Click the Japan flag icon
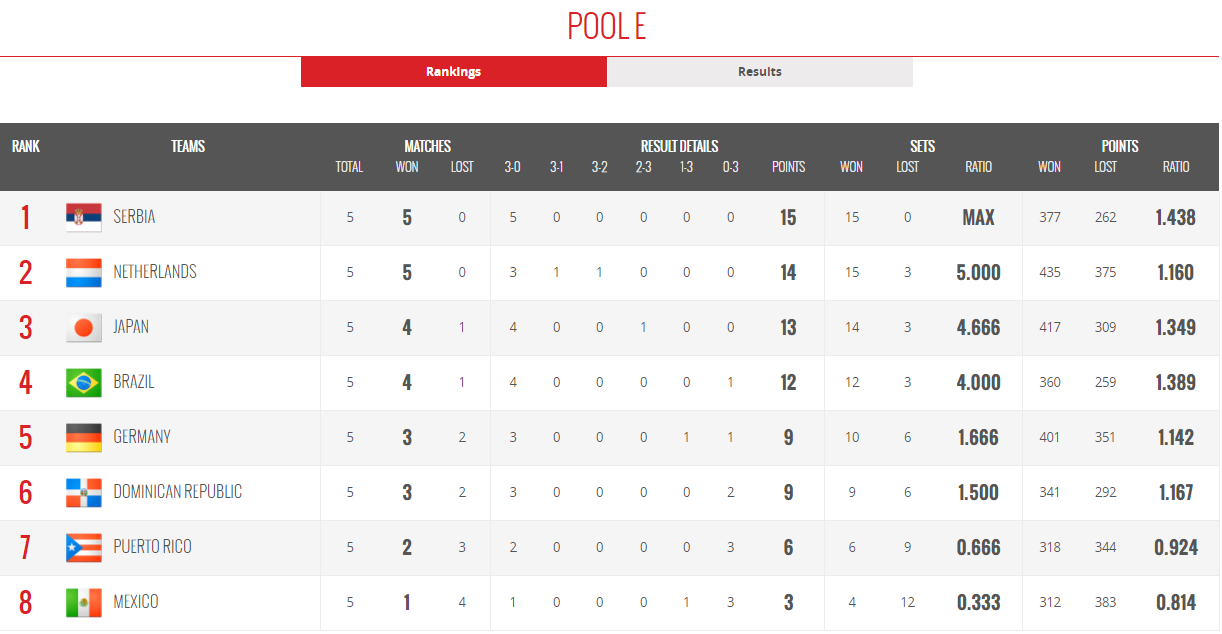 [83, 327]
